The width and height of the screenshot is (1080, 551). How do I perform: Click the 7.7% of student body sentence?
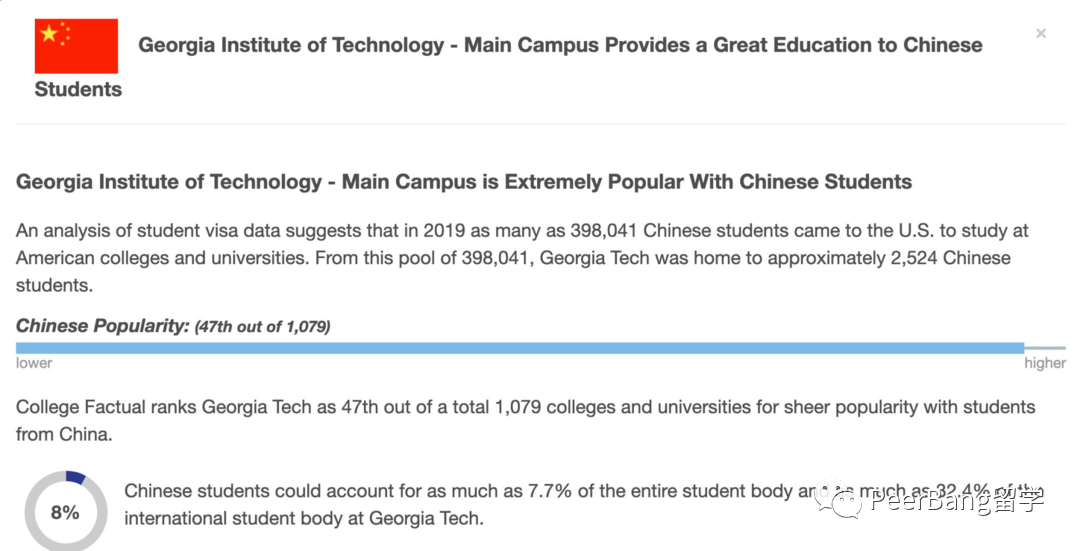460,491
